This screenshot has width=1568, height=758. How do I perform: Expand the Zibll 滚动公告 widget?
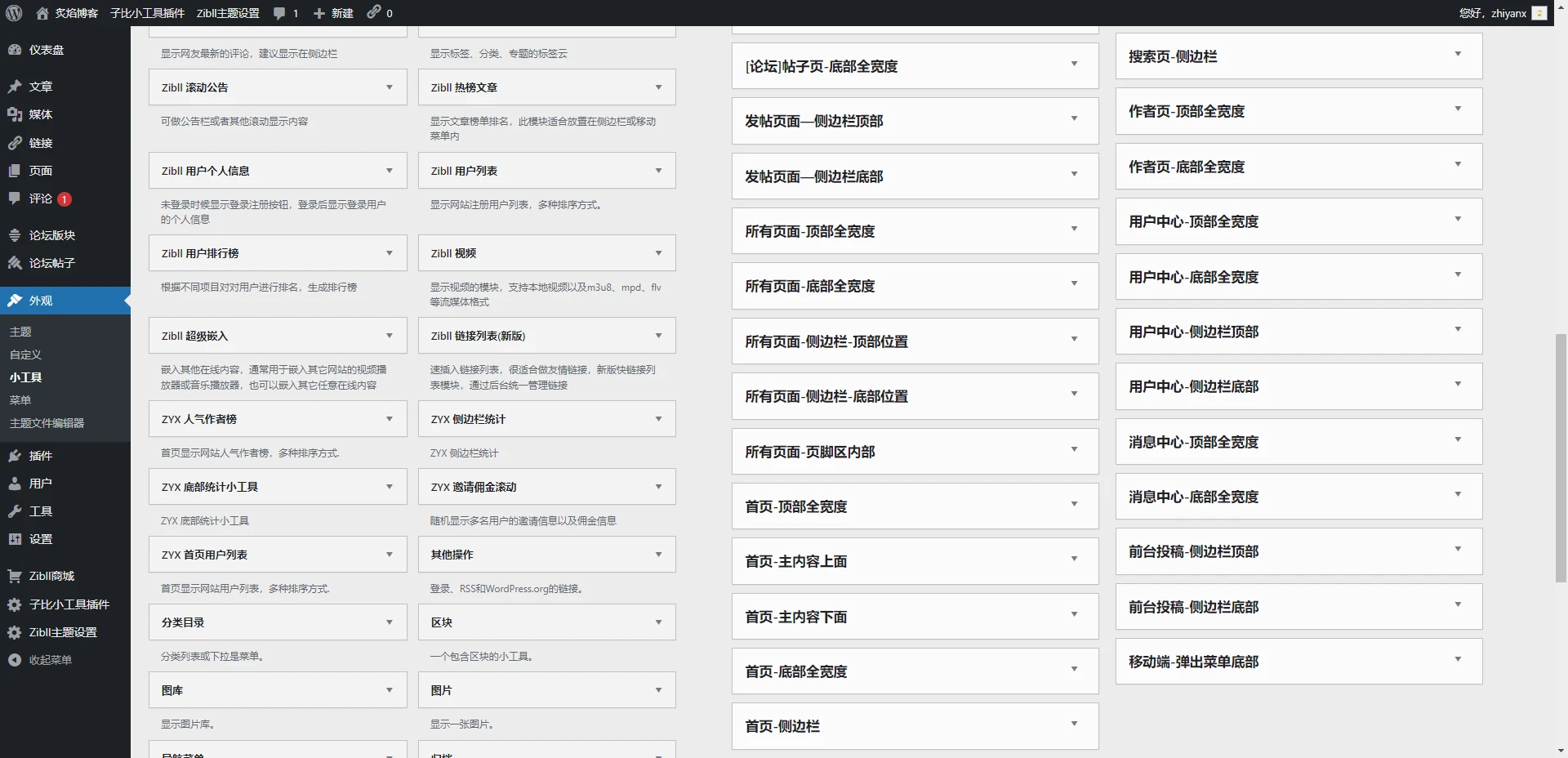(389, 87)
